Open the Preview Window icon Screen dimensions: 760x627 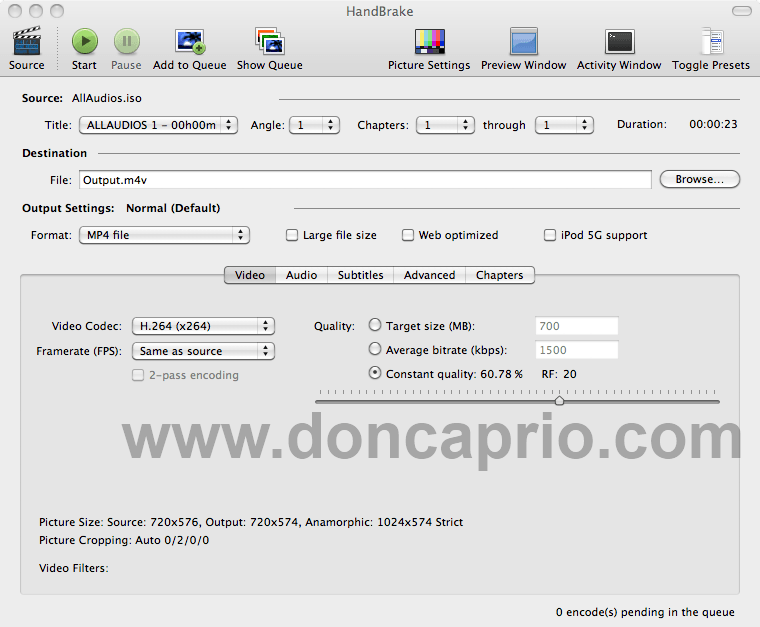(x=523, y=42)
